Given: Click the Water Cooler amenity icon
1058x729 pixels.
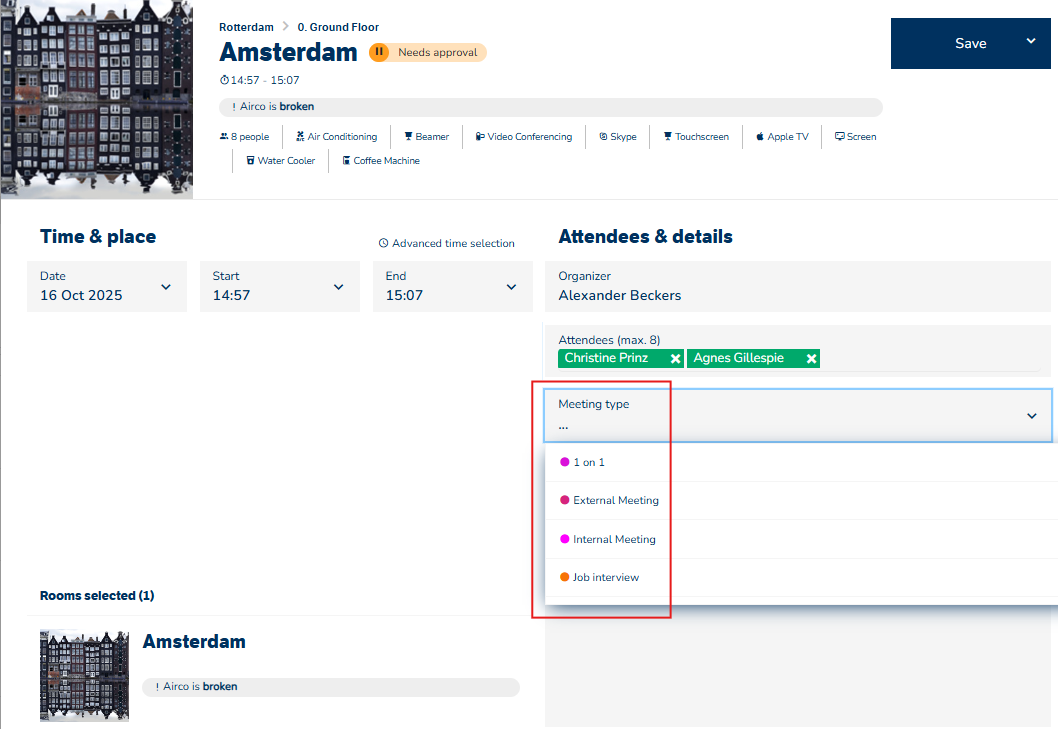Looking at the screenshot, I should 251,161.
